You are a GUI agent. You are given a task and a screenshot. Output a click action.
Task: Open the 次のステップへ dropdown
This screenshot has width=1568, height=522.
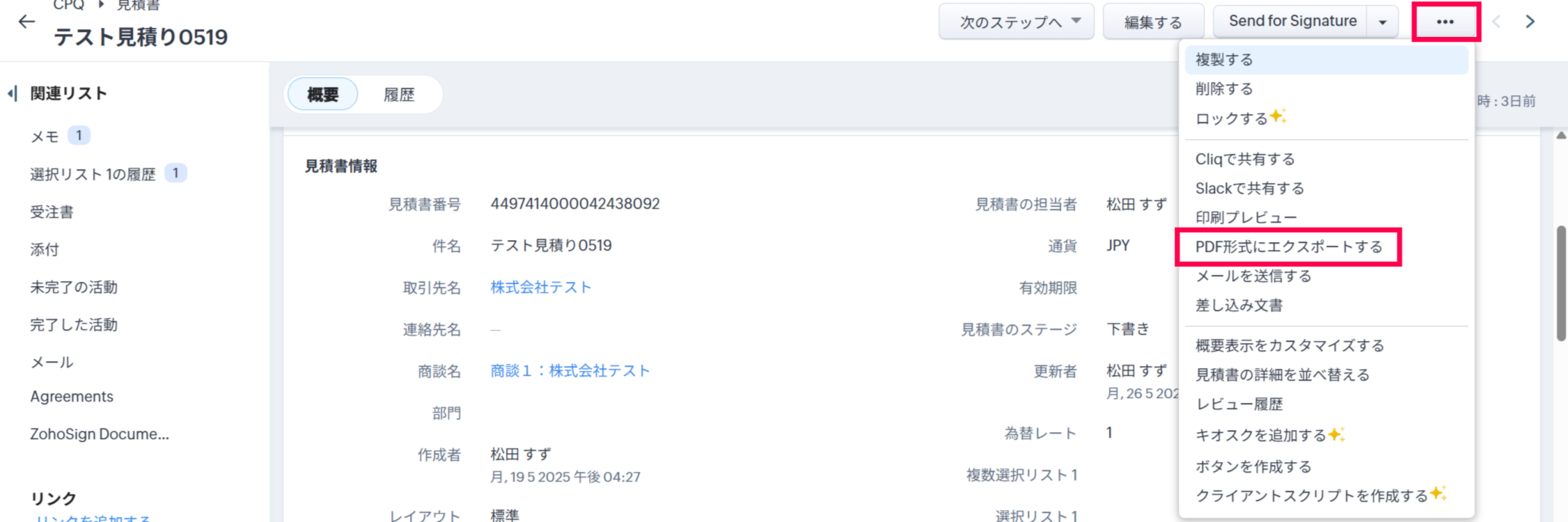(x=1016, y=22)
